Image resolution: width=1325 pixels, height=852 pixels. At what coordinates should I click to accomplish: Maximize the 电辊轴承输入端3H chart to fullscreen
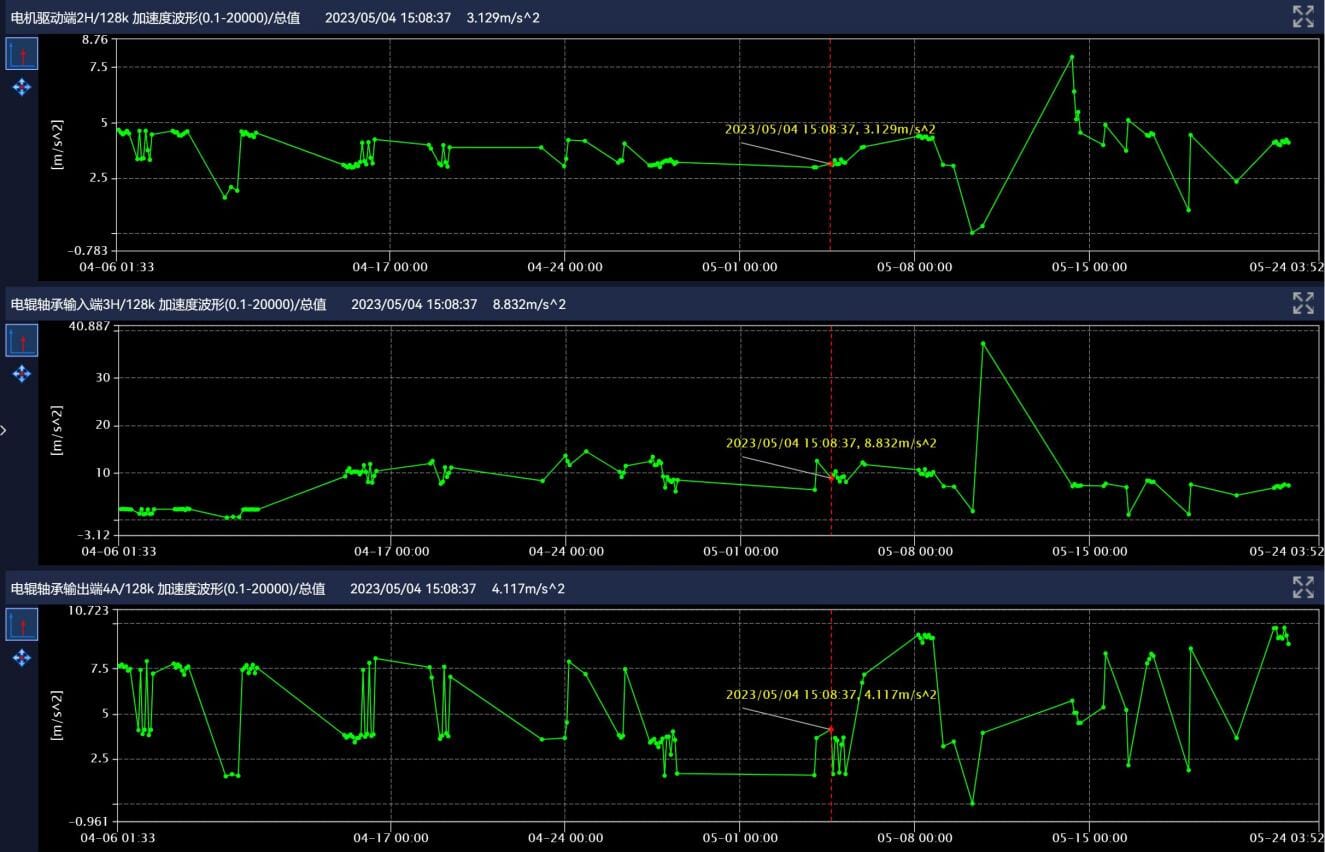click(1302, 303)
